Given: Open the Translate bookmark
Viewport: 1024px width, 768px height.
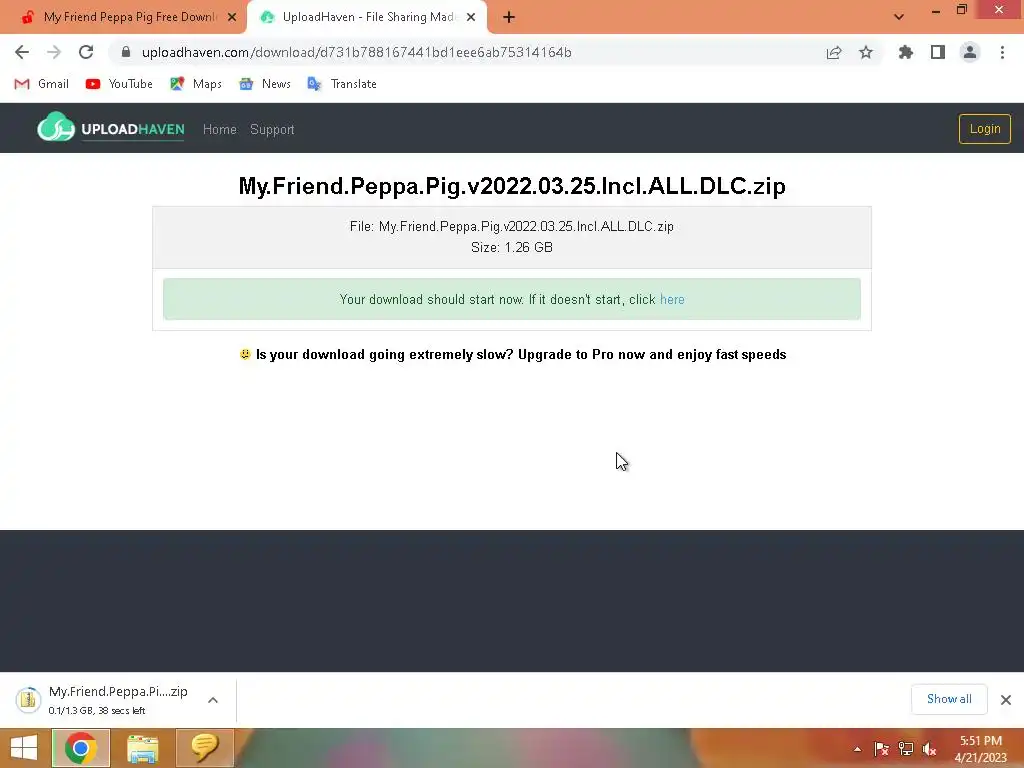Looking at the screenshot, I should tap(342, 84).
